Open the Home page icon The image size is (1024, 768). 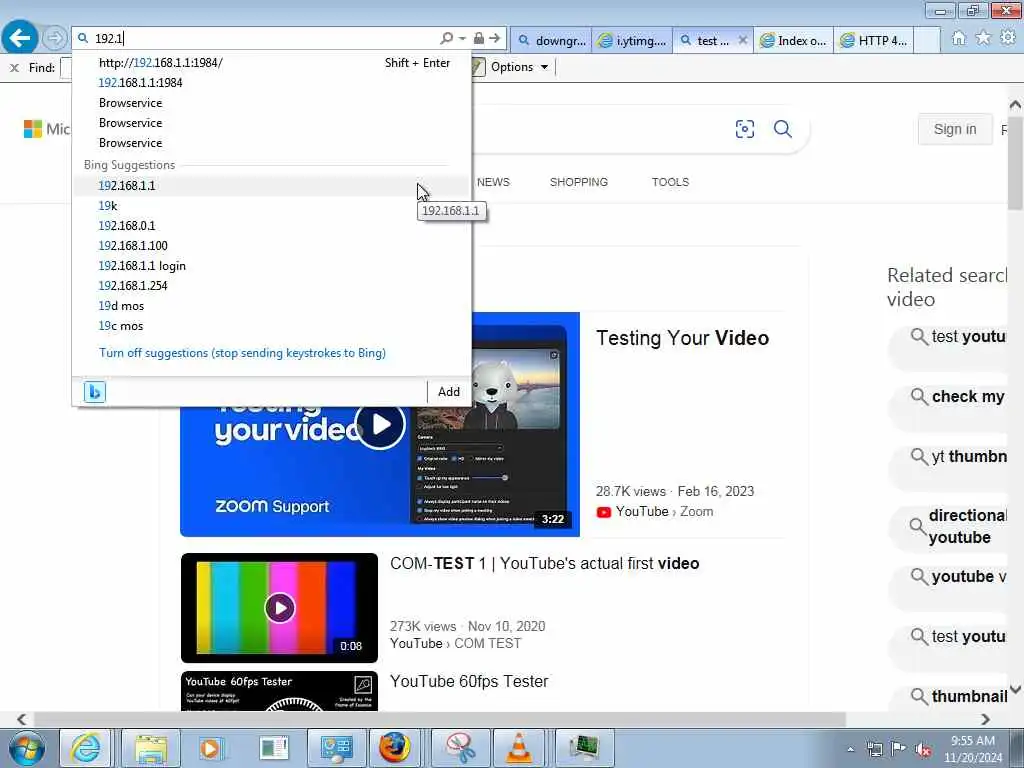(958, 38)
